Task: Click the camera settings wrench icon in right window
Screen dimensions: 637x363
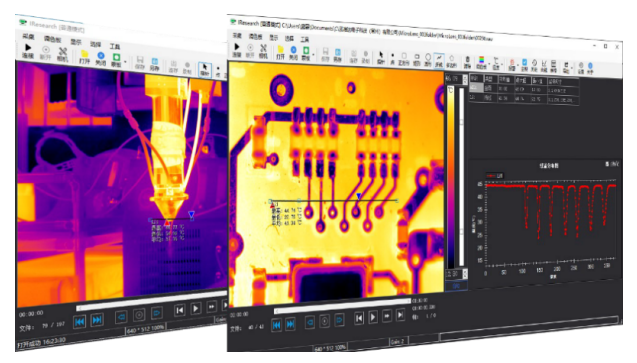Action: click(263, 50)
